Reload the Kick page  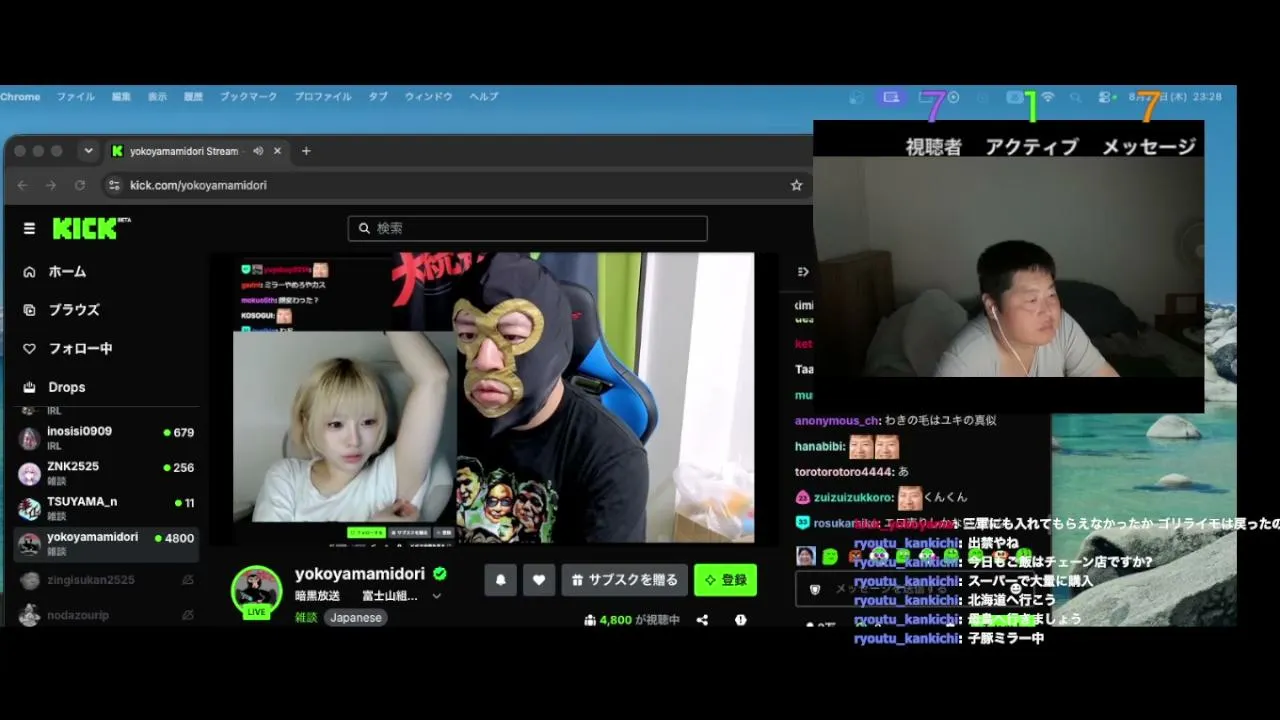click(80, 185)
